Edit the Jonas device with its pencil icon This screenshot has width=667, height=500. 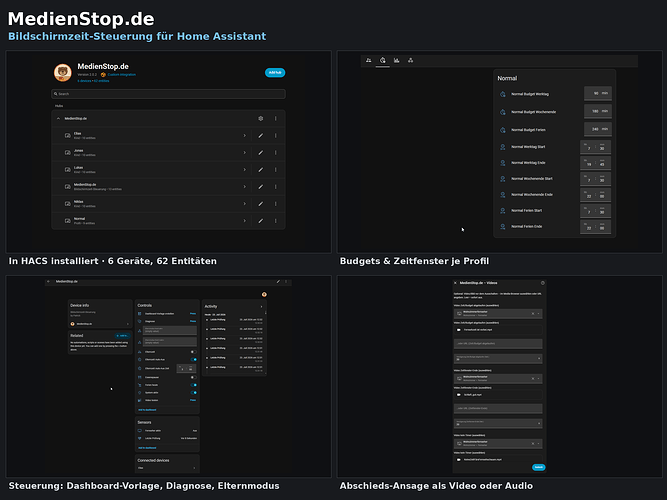pos(260,152)
